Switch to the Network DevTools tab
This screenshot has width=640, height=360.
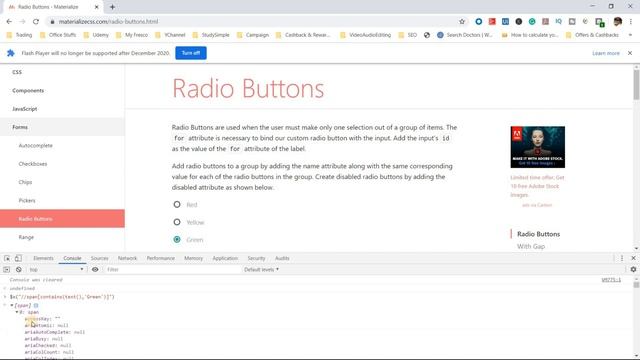[127, 258]
